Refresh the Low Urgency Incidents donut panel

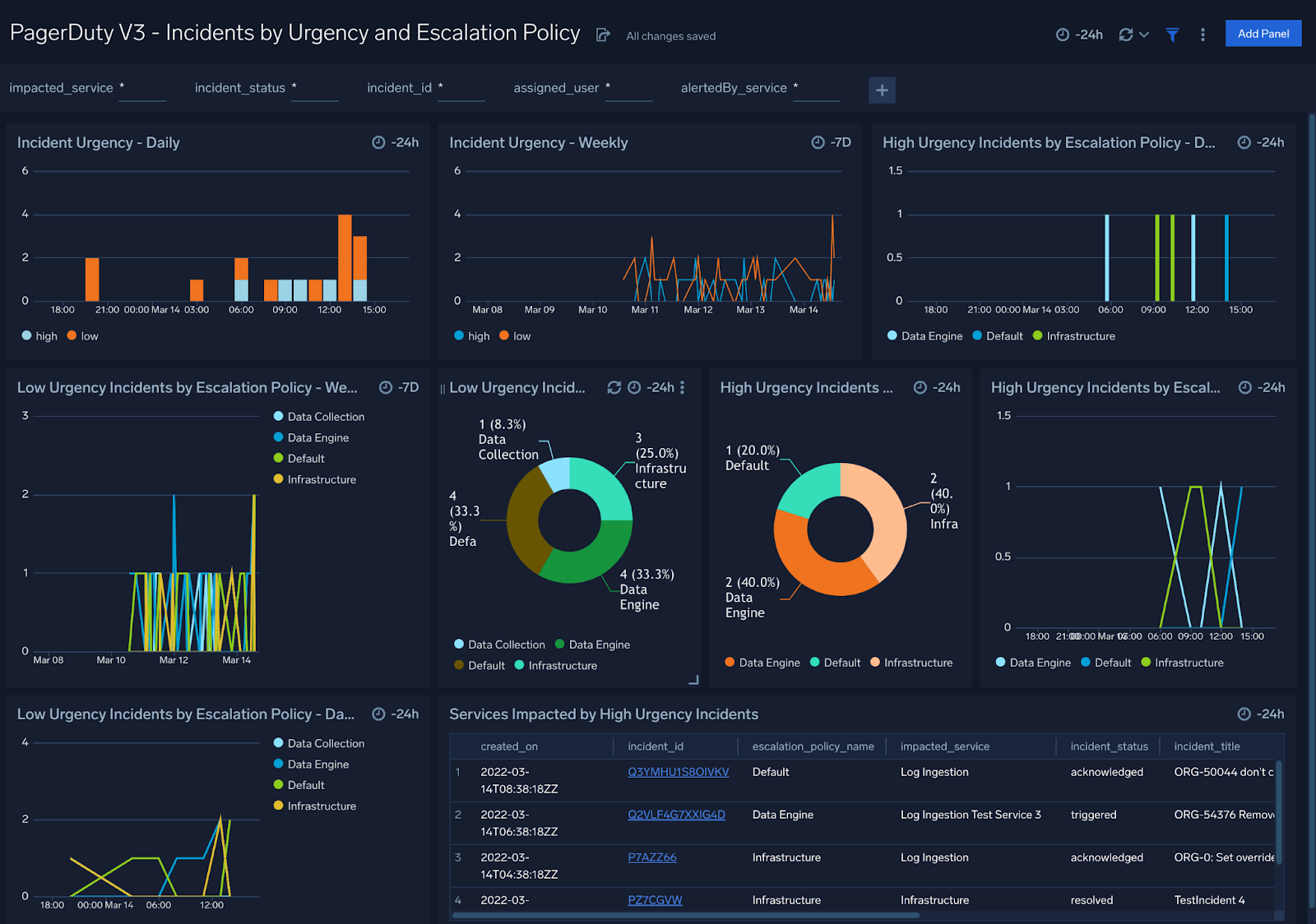point(614,387)
